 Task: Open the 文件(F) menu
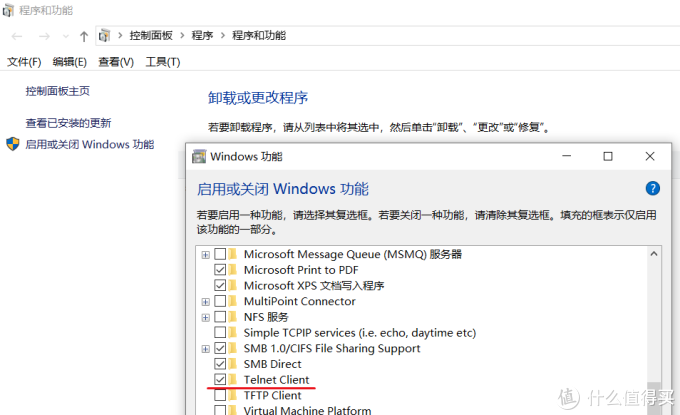click(24, 62)
